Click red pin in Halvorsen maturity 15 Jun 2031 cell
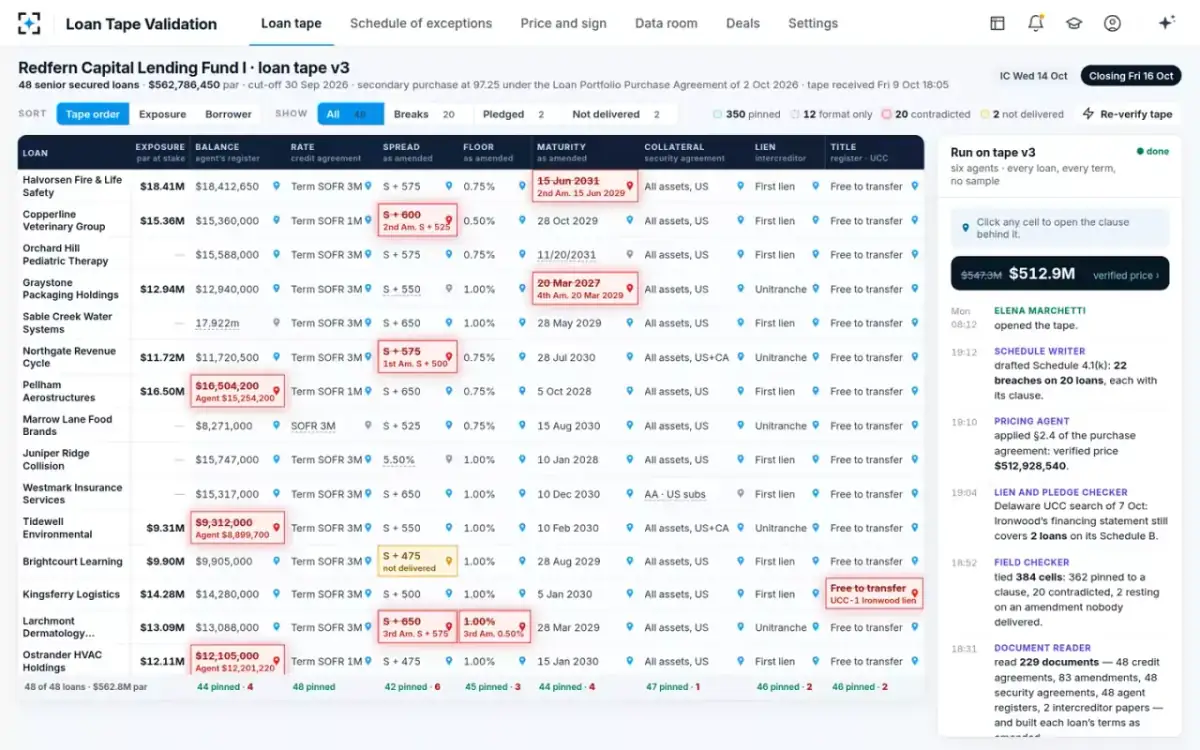Screen dimensions: 1200x750 point(629,186)
